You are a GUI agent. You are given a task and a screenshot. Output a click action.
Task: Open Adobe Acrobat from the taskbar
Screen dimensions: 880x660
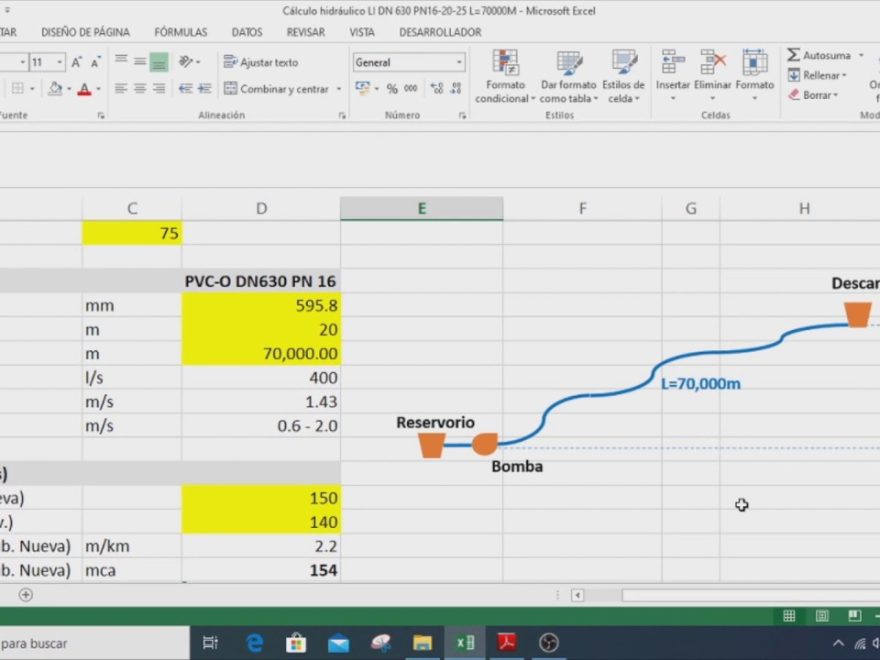click(x=507, y=643)
